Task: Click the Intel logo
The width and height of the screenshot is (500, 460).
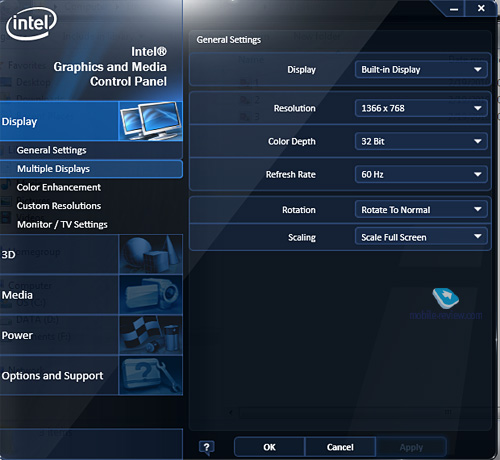Action: (x=31, y=24)
